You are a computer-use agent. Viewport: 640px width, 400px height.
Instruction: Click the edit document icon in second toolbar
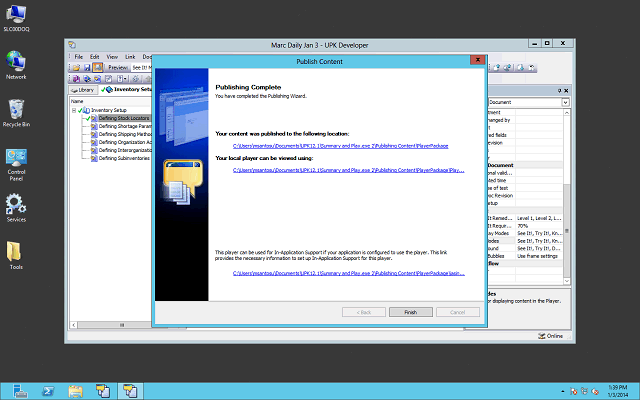pyautogui.click(x=109, y=79)
